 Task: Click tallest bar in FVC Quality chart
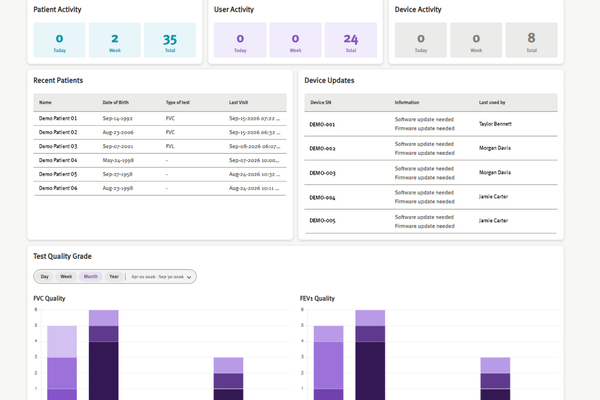[104, 355]
